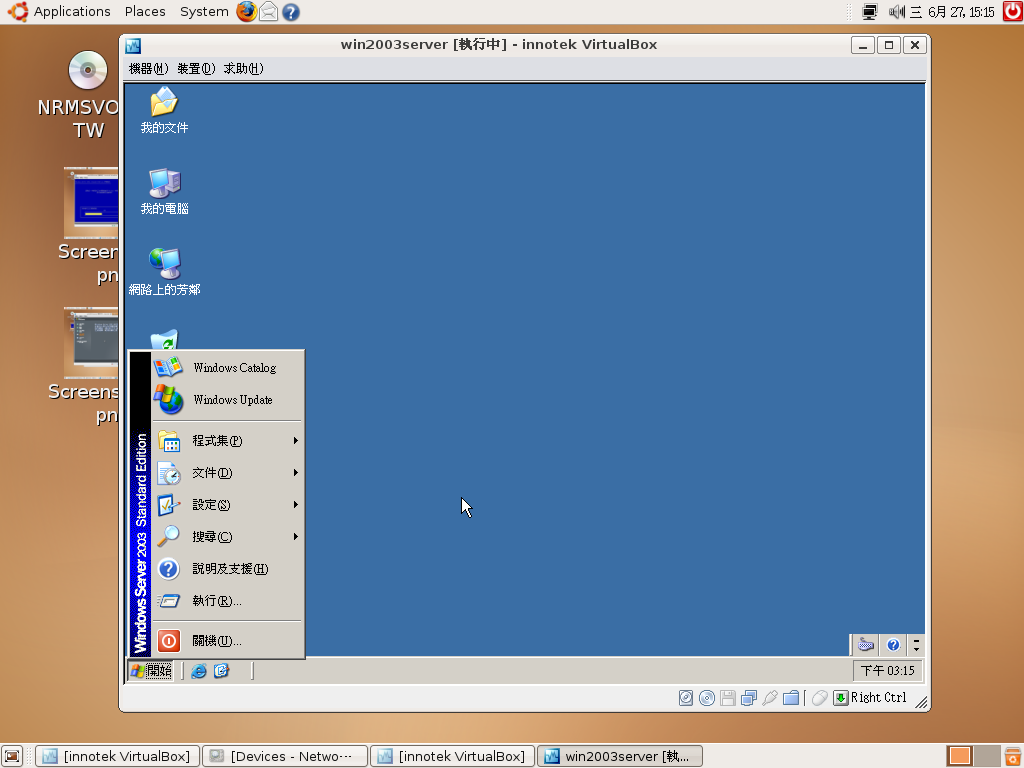Open Windows Update from the Start menu

tap(228, 400)
